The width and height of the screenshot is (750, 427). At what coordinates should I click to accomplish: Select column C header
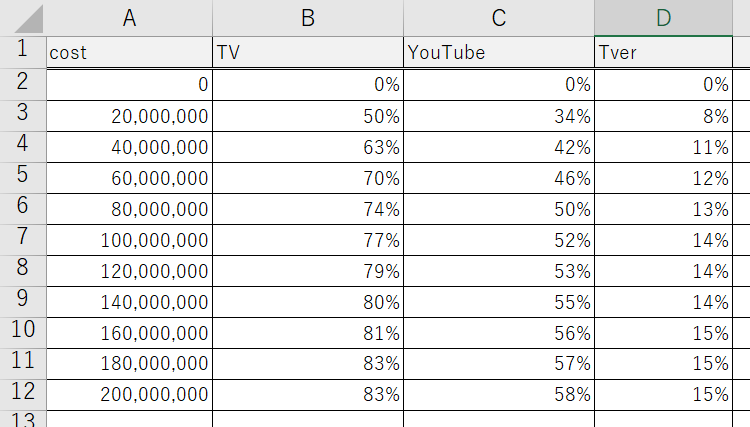click(x=498, y=18)
